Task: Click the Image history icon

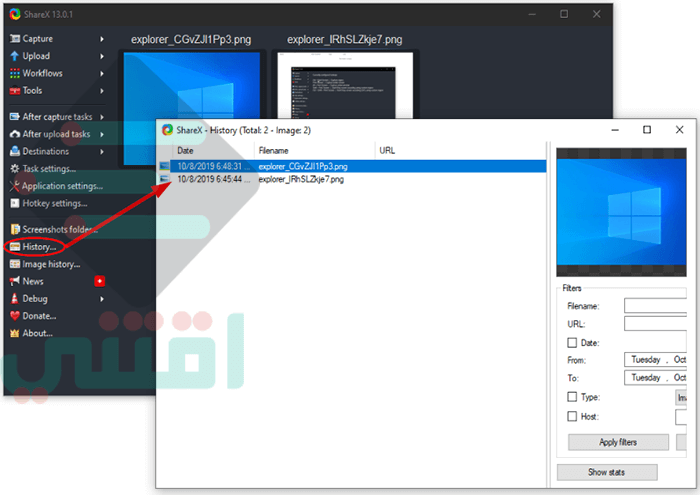Action: coord(15,264)
